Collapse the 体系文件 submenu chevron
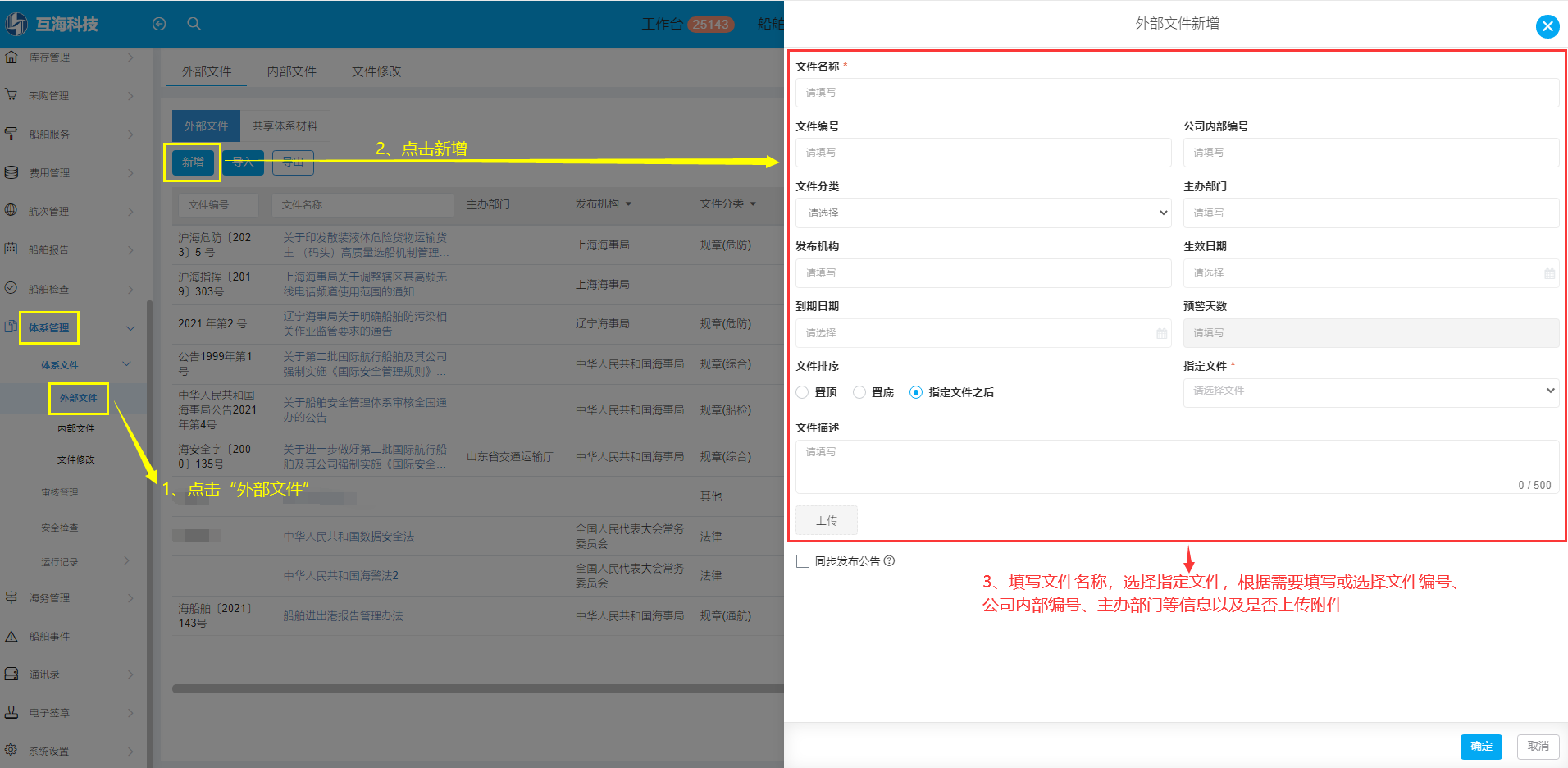Image resolution: width=1568 pixels, height=768 pixels. coord(126,364)
